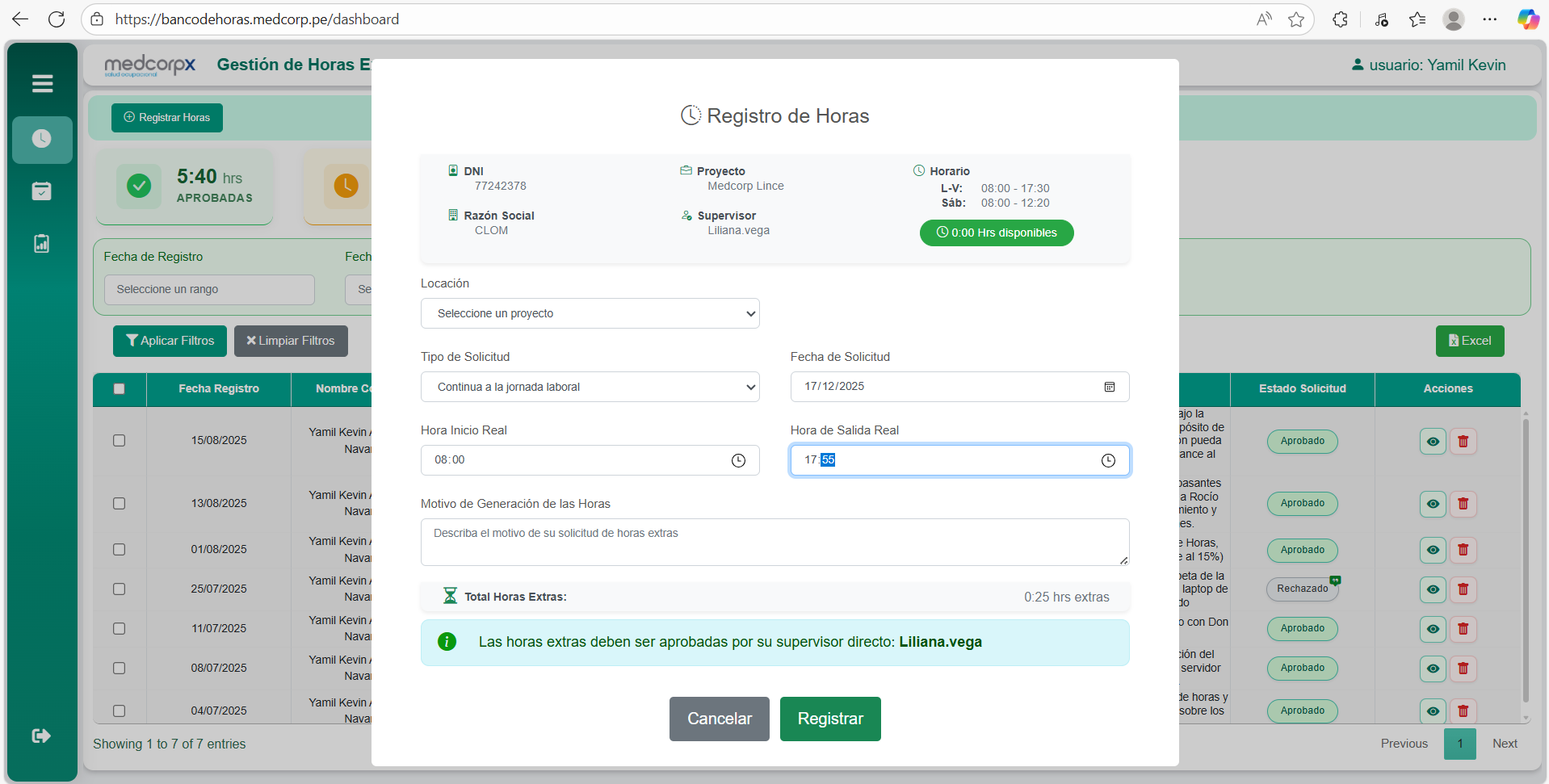The image size is (1549, 784).
Task: Open the hamburger menu in sidebar
Action: pyautogui.click(x=42, y=83)
